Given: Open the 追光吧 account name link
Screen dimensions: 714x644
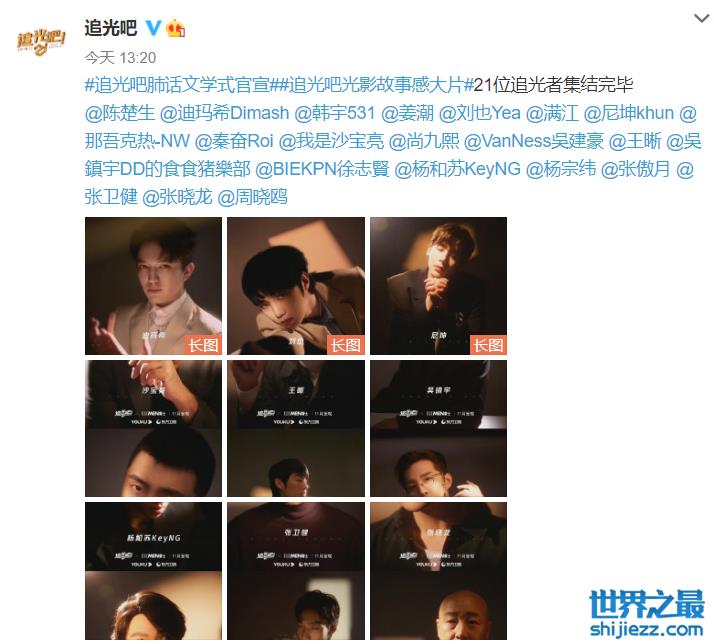Looking at the screenshot, I should (111, 28).
